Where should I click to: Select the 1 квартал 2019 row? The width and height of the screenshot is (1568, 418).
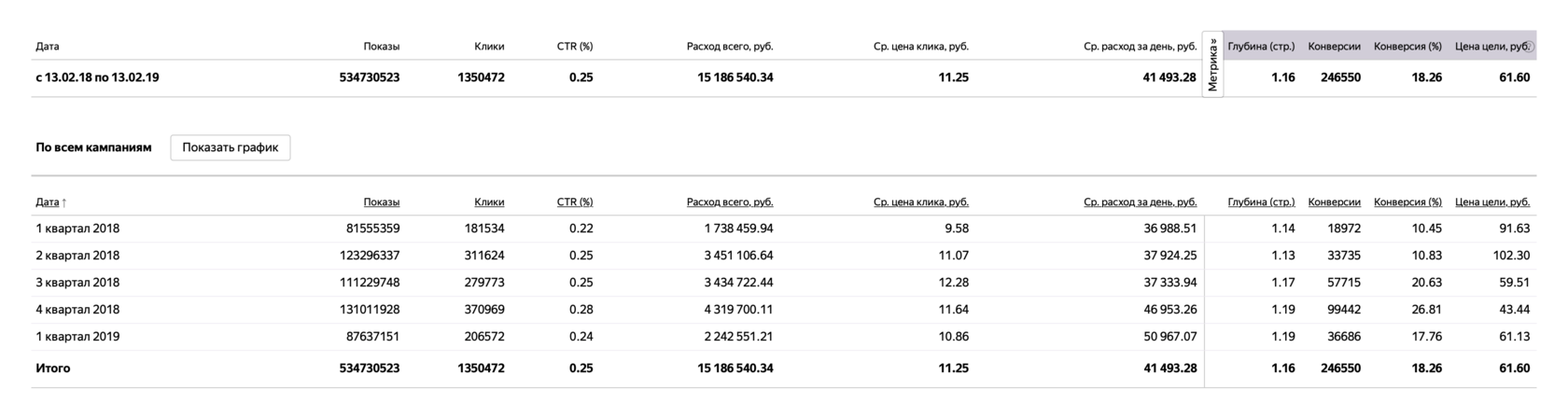pos(77,337)
